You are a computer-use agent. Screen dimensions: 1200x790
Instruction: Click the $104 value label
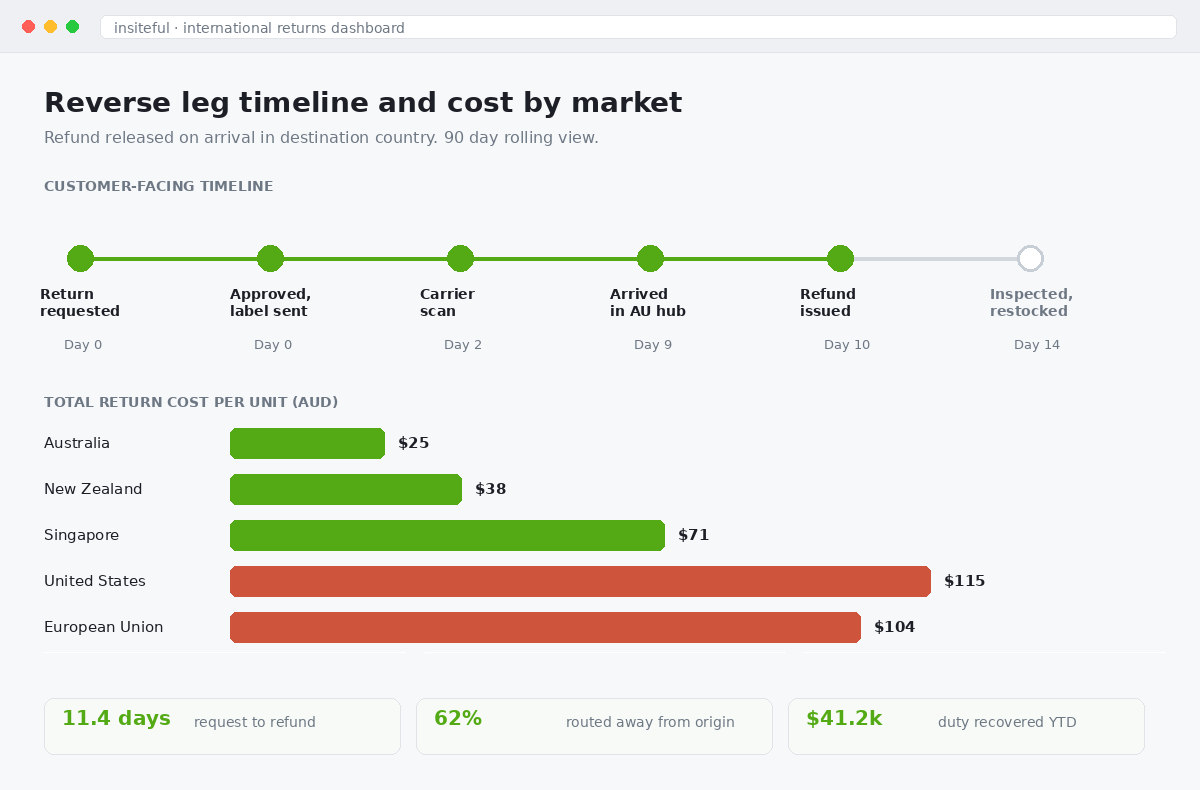coord(895,627)
